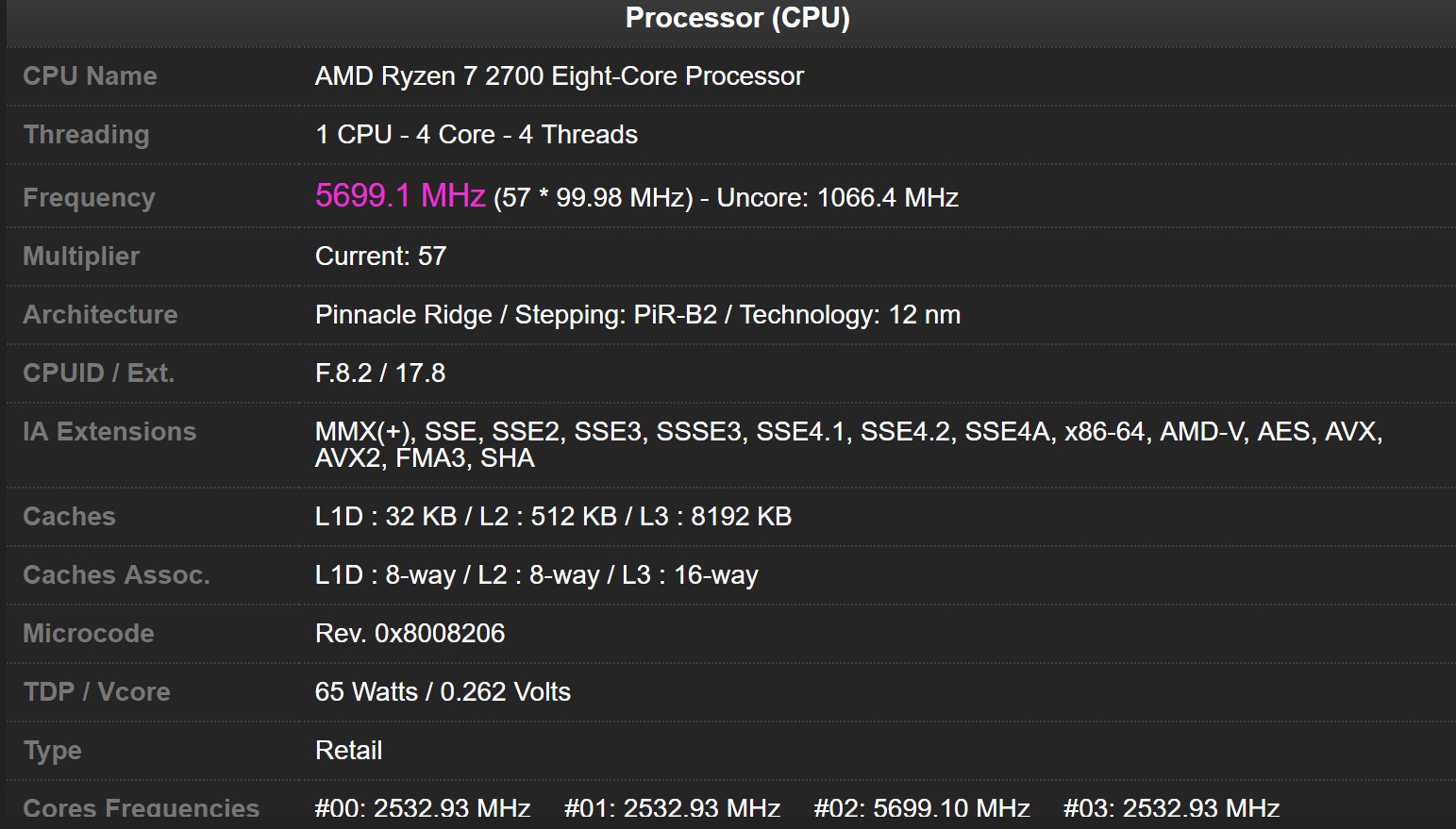Image resolution: width=1456 pixels, height=829 pixels.
Task: Select the CPU Name label
Action: [90, 76]
